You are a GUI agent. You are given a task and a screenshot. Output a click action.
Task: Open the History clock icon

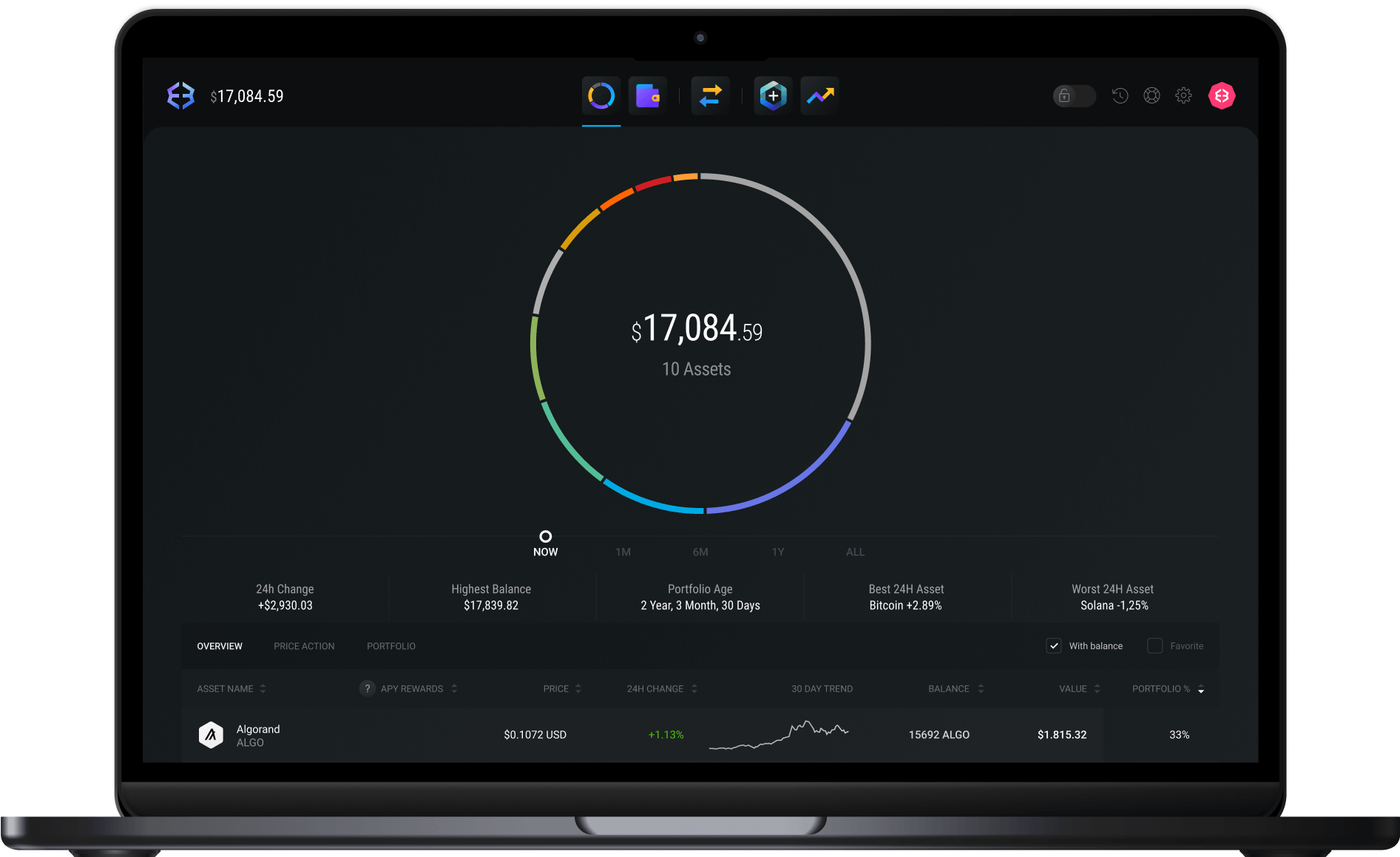pyautogui.click(x=1120, y=95)
